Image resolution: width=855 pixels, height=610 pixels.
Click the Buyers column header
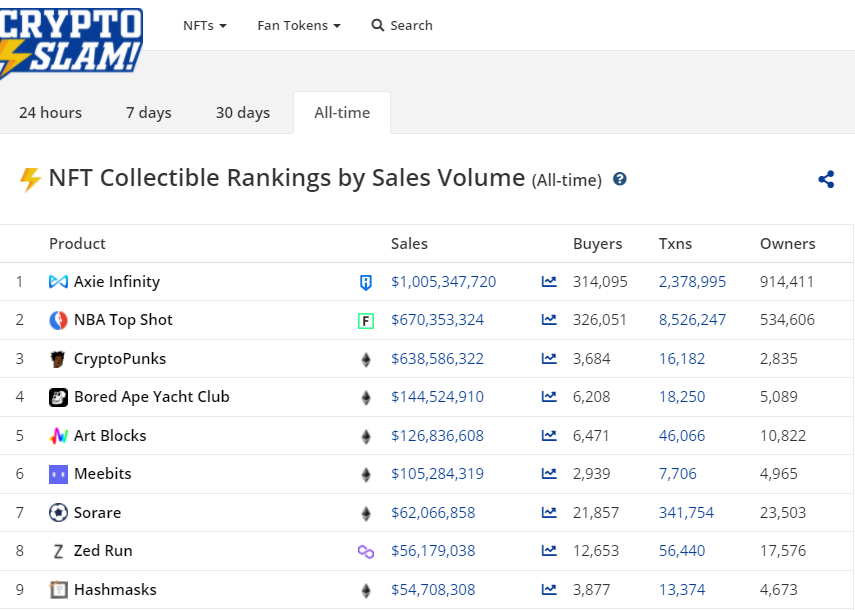[x=597, y=244]
